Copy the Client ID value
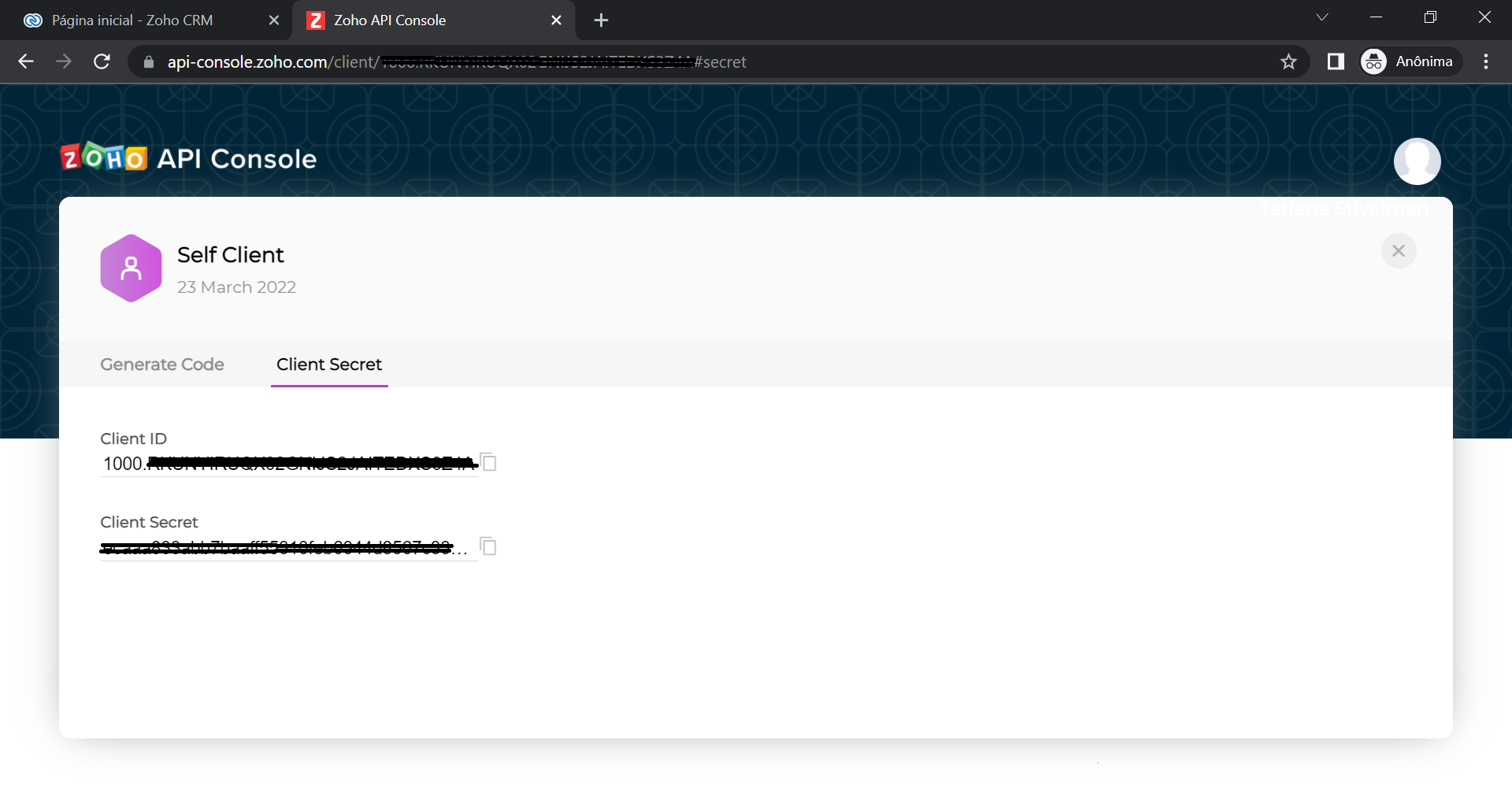 (x=488, y=462)
